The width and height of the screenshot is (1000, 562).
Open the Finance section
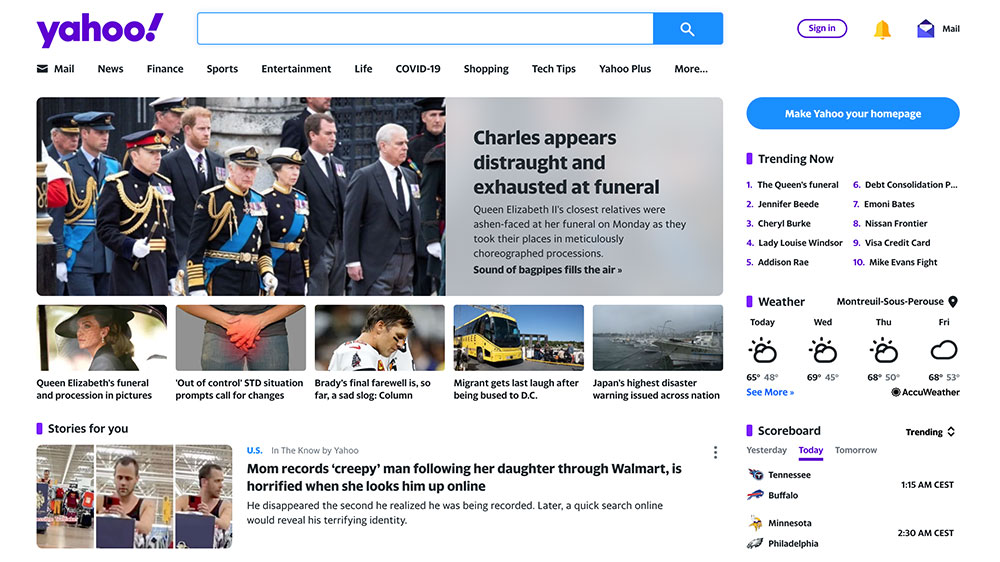click(165, 69)
